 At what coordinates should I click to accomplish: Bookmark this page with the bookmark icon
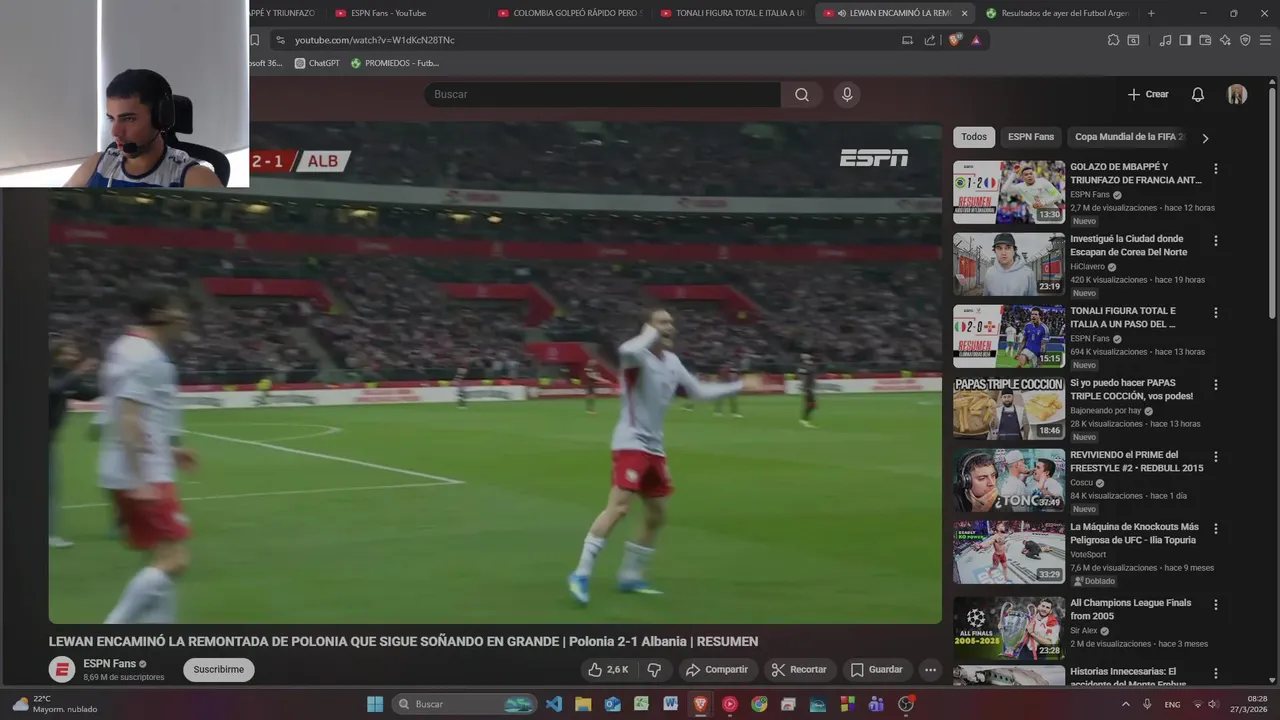tap(254, 40)
